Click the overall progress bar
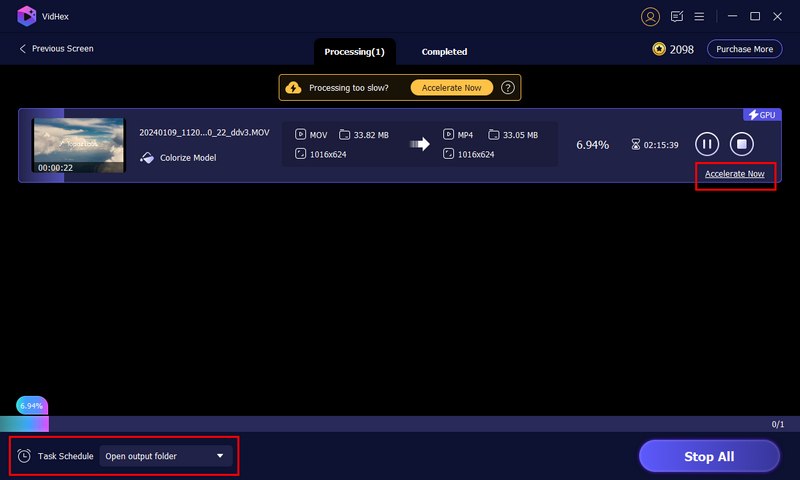The height and width of the screenshot is (480, 800). tap(400, 424)
